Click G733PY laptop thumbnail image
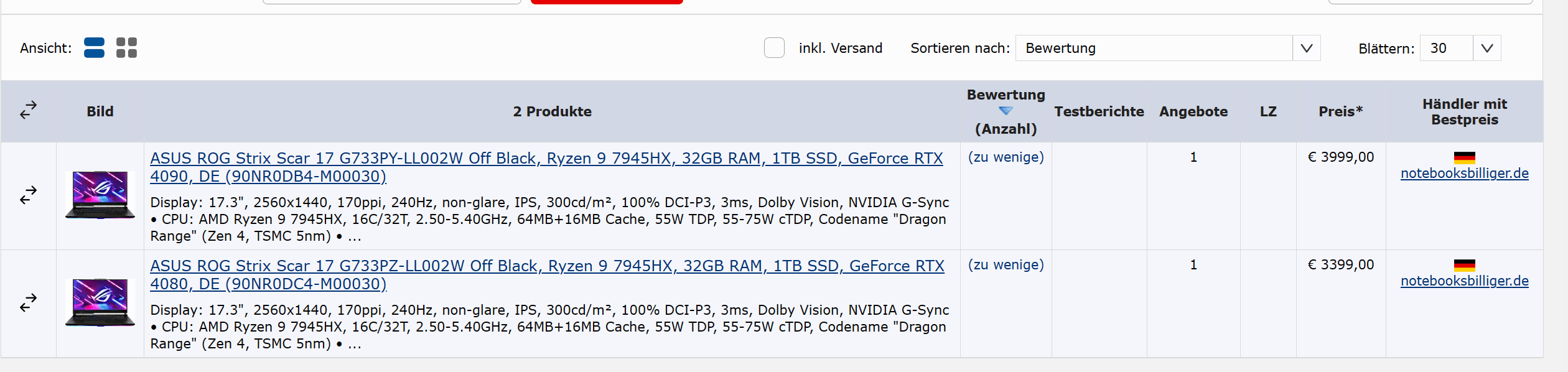Viewport: 1568px width, 372px height. tap(100, 195)
